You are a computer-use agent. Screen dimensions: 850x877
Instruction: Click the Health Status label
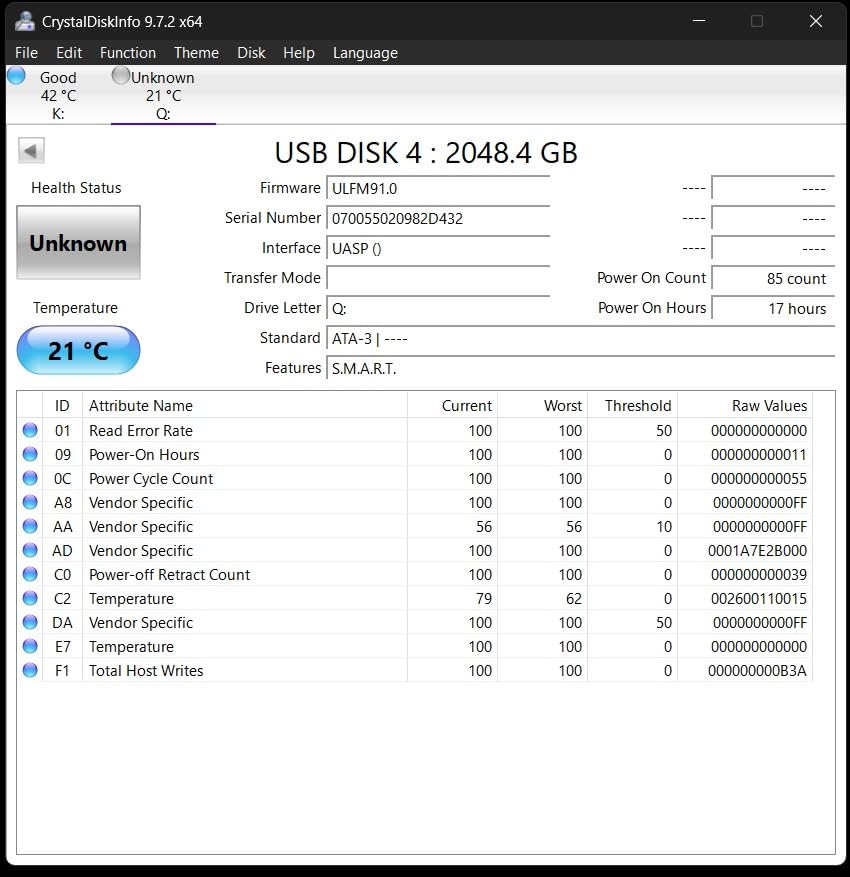tap(76, 188)
